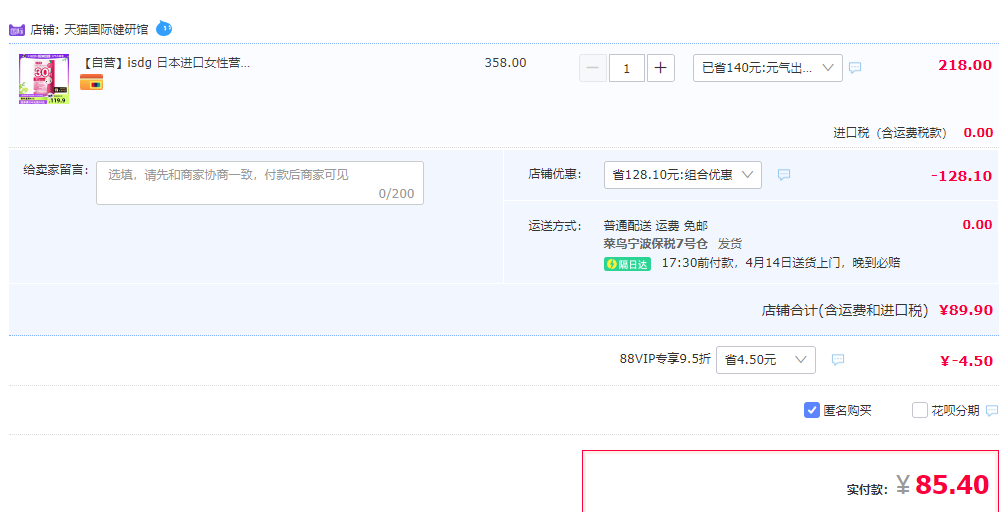Enable the 花呗分期 checkbox
The image size is (999, 512).
[919, 410]
